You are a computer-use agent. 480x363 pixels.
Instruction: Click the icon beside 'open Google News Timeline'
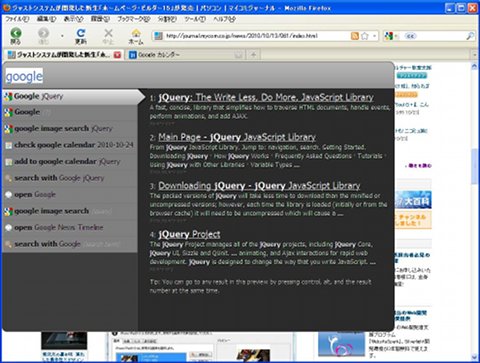click(8, 228)
